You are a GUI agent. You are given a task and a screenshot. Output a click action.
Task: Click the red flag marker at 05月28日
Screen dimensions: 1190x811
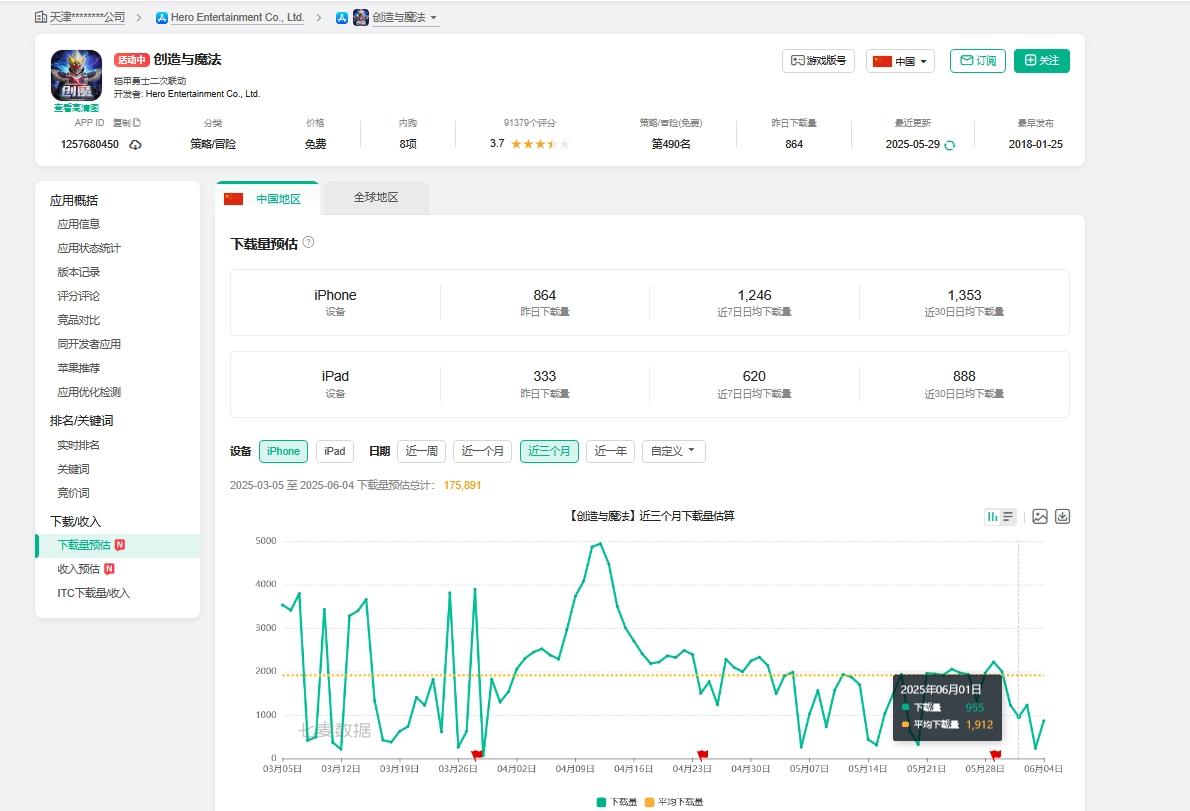995,754
